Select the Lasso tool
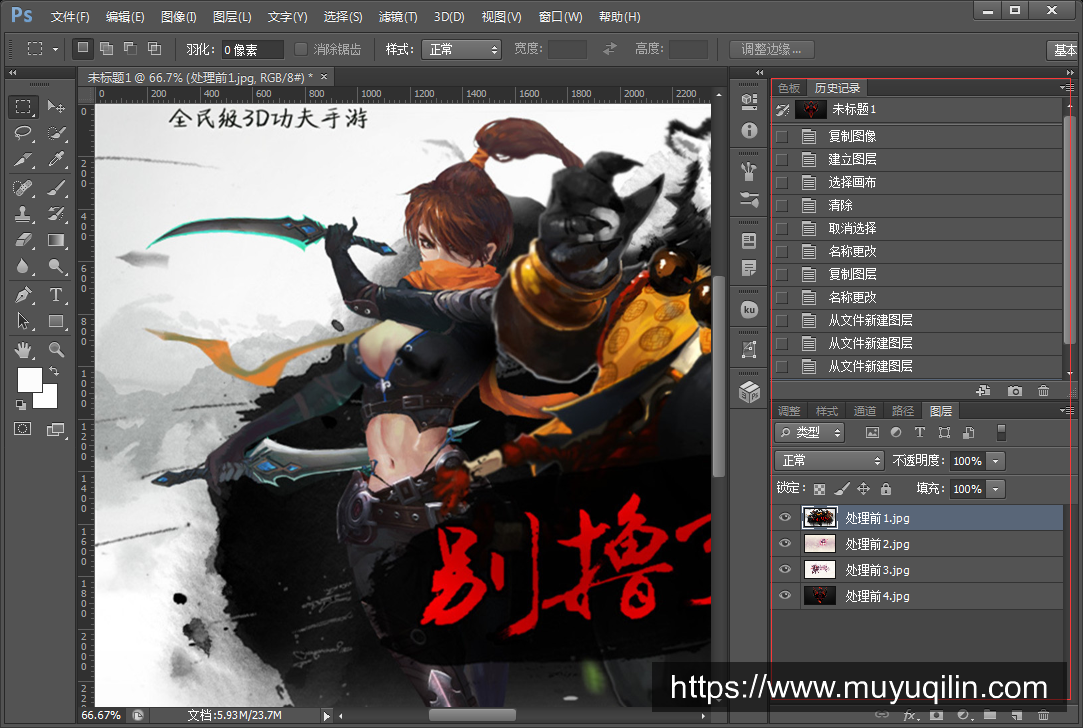 coord(23,133)
